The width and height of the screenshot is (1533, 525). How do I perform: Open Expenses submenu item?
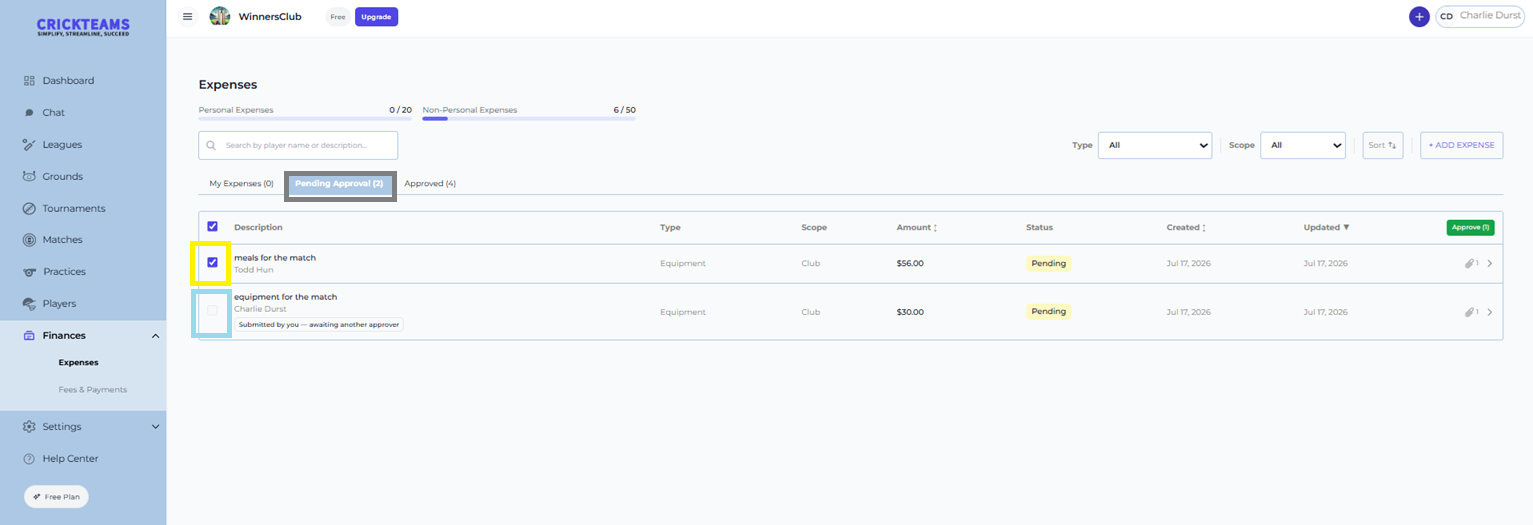pos(78,363)
